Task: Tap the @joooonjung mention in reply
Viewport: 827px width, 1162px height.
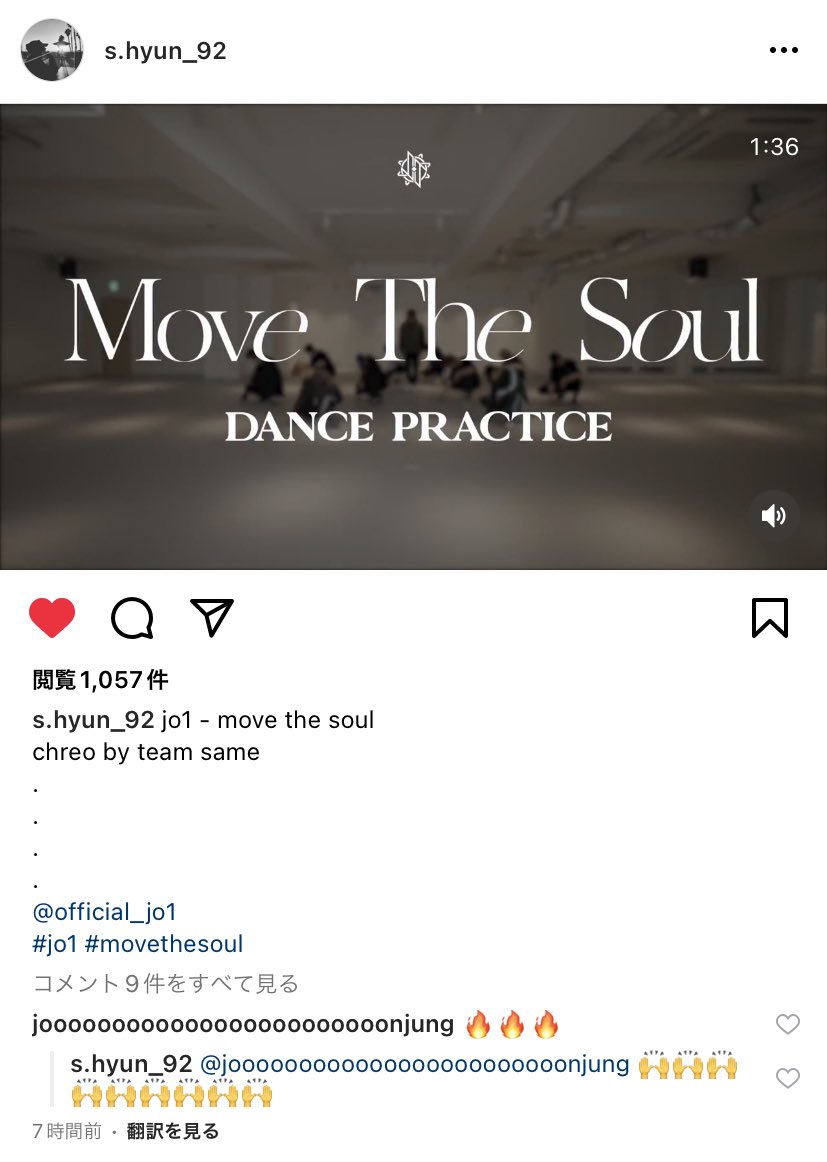Action: click(x=415, y=1064)
